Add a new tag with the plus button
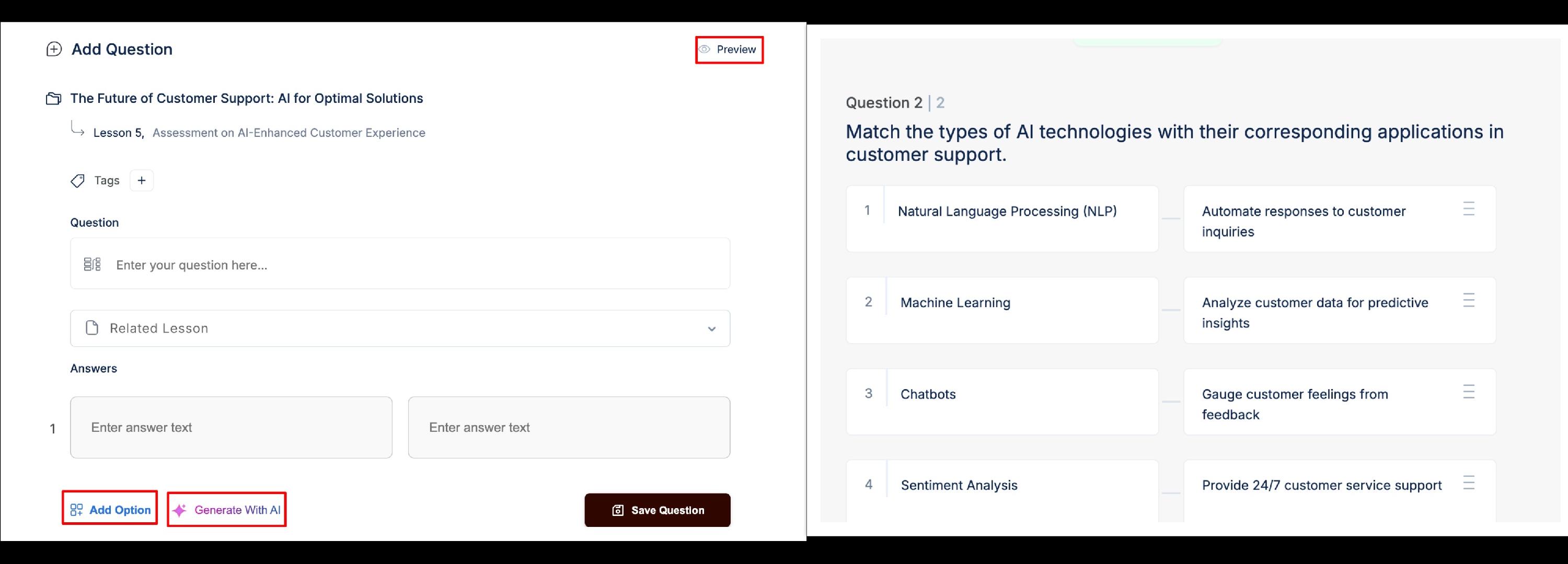This screenshot has width=1568, height=564. point(142,180)
